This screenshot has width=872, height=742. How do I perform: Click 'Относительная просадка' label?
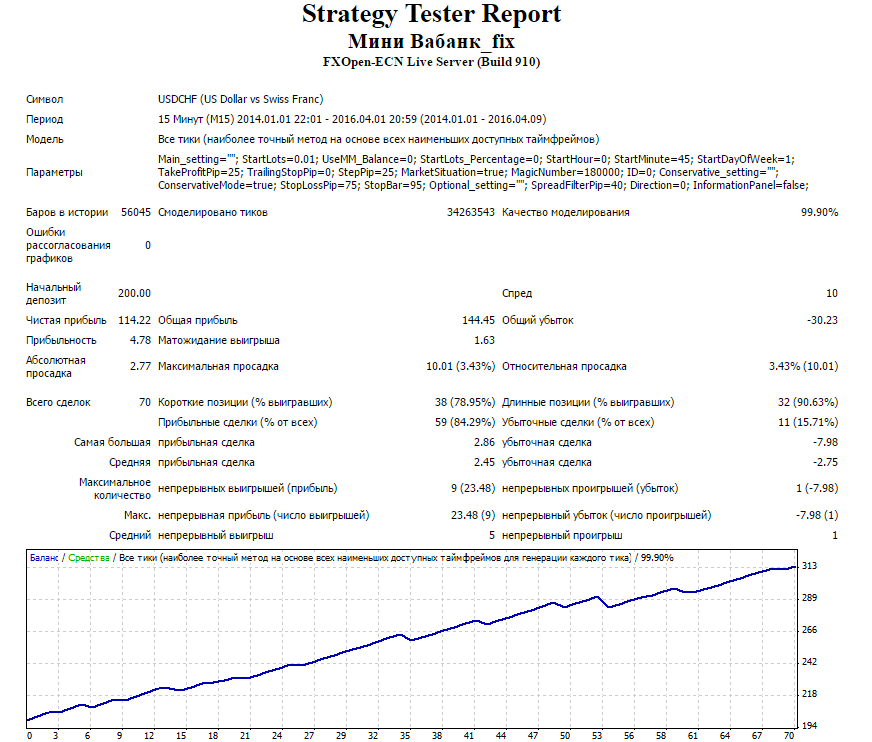point(564,367)
